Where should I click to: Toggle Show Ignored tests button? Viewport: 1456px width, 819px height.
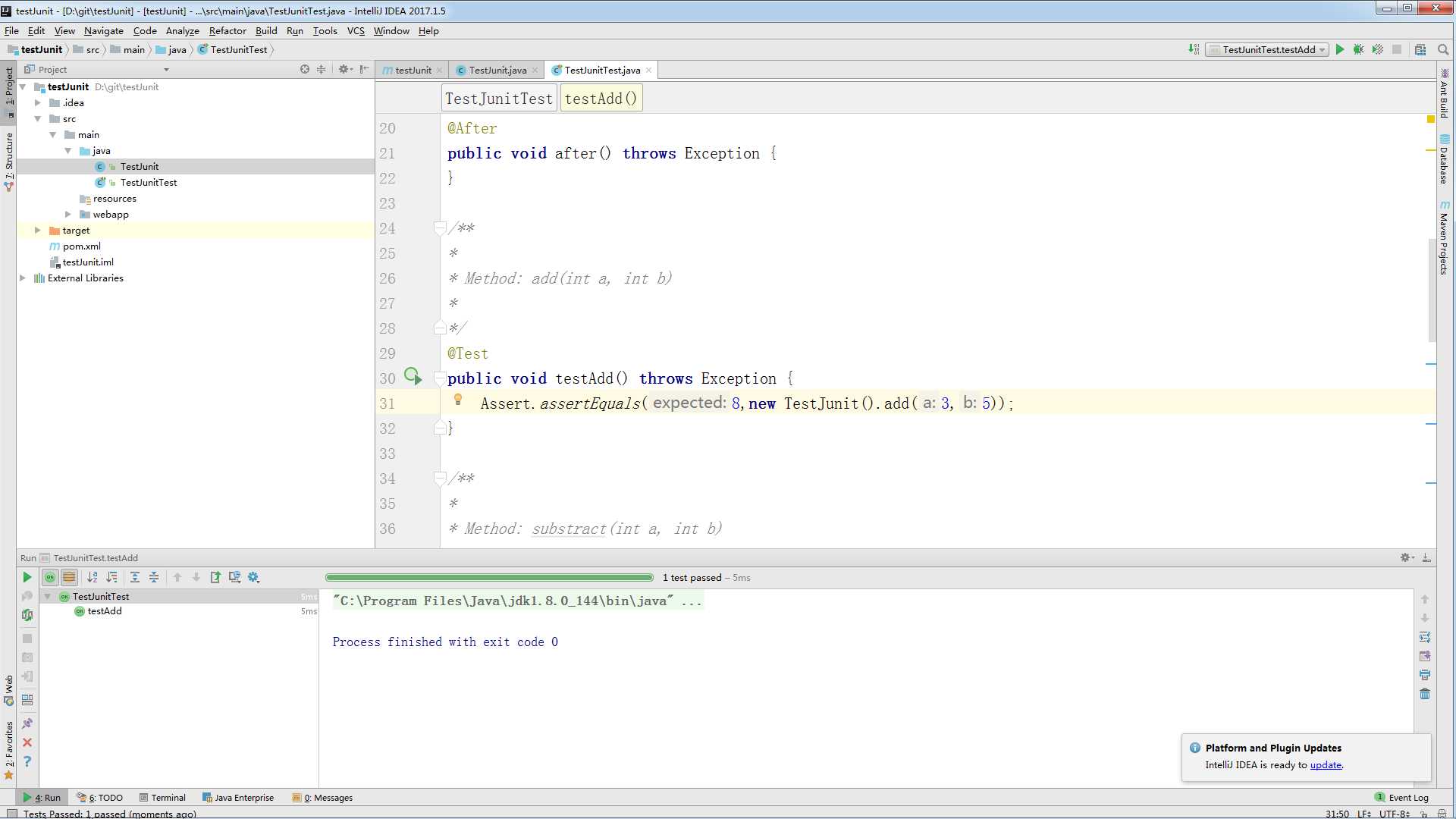(x=69, y=577)
